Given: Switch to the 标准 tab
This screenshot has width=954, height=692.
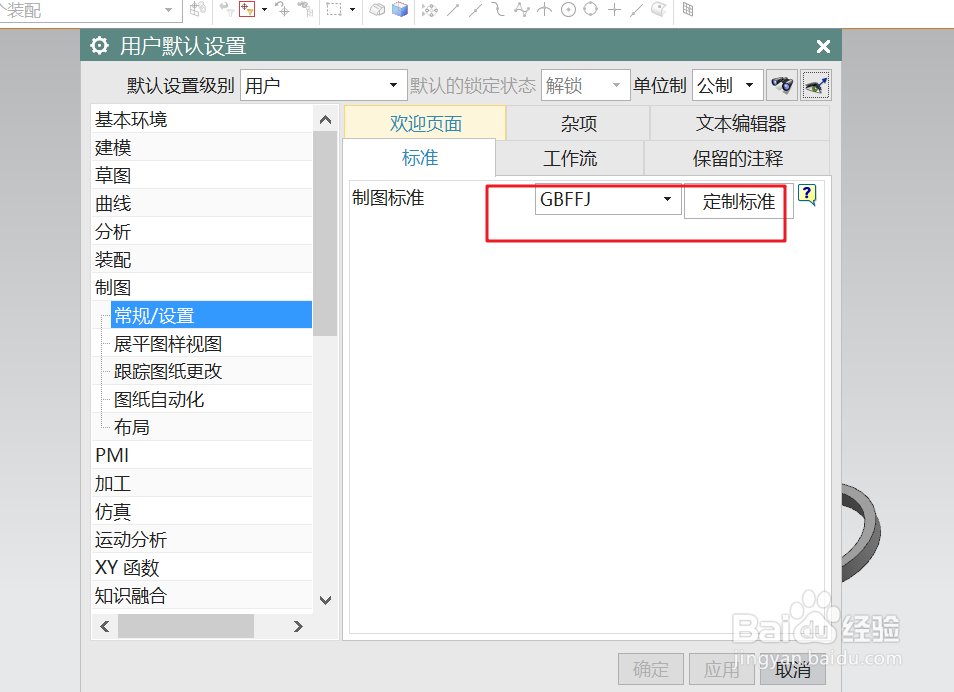Looking at the screenshot, I should click(420, 158).
